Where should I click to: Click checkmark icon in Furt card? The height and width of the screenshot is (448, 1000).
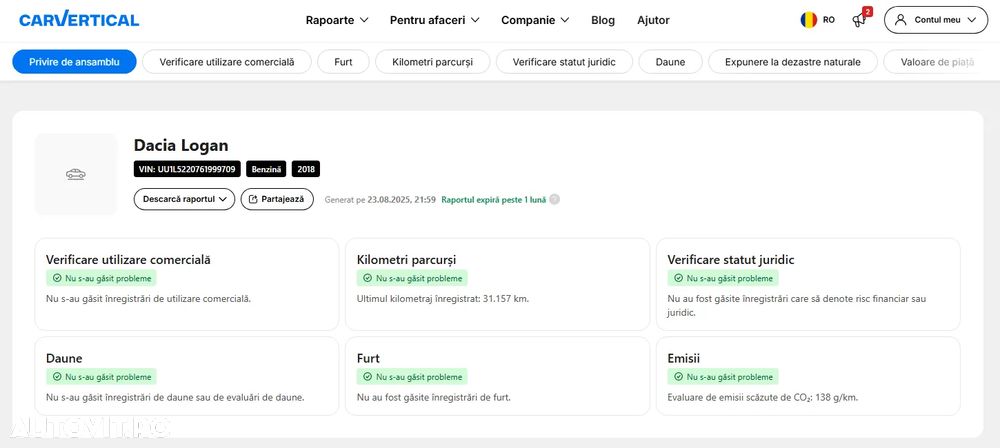click(368, 377)
